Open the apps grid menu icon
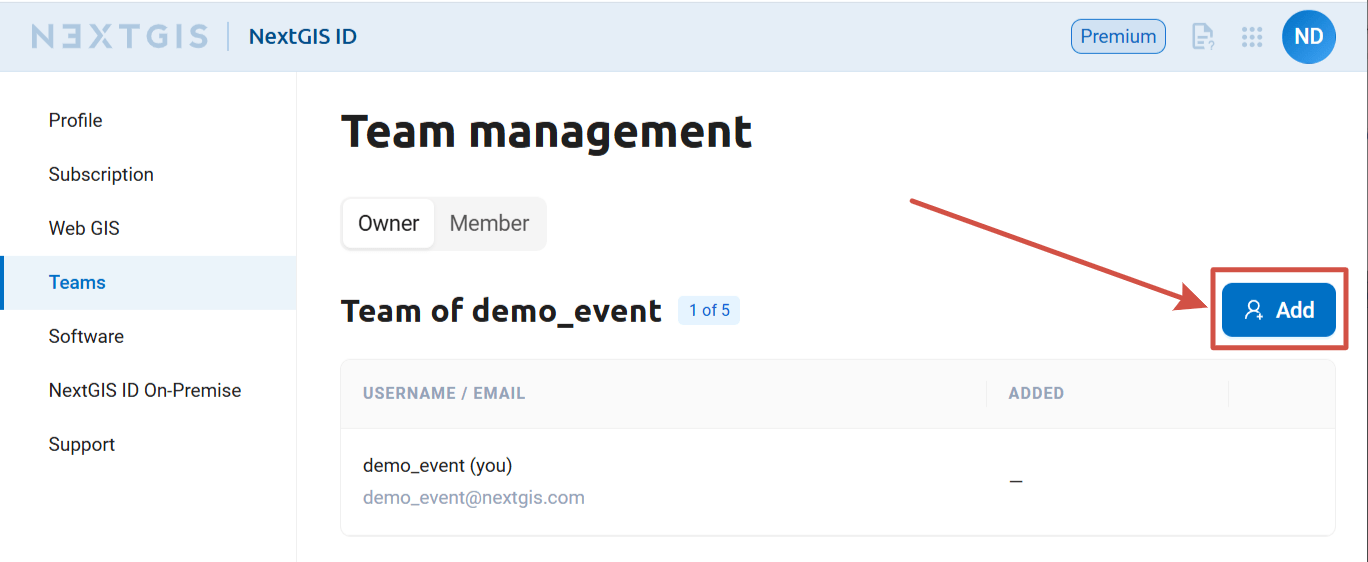Viewport: 1368px width, 562px height. click(x=1252, y=37)
